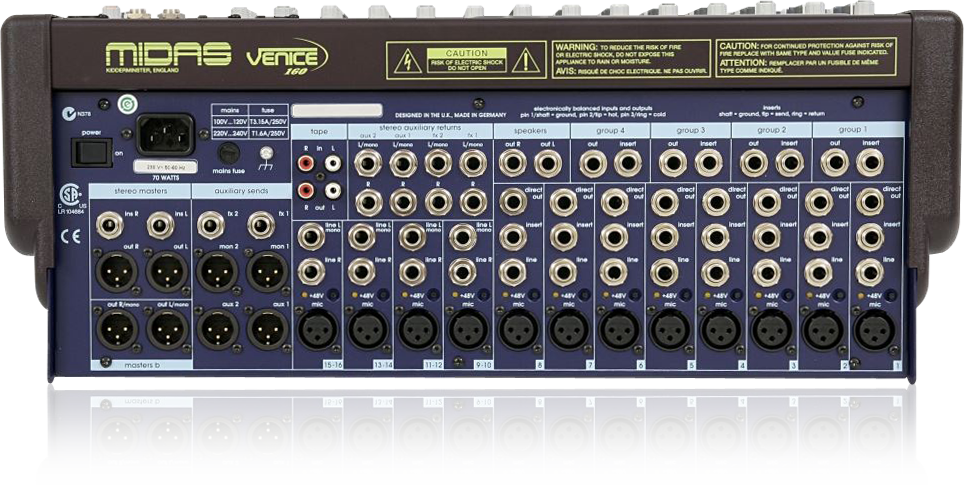Click the group 2 out jack
This screenshot has height=485, width=964.
[x=754, y=163]
